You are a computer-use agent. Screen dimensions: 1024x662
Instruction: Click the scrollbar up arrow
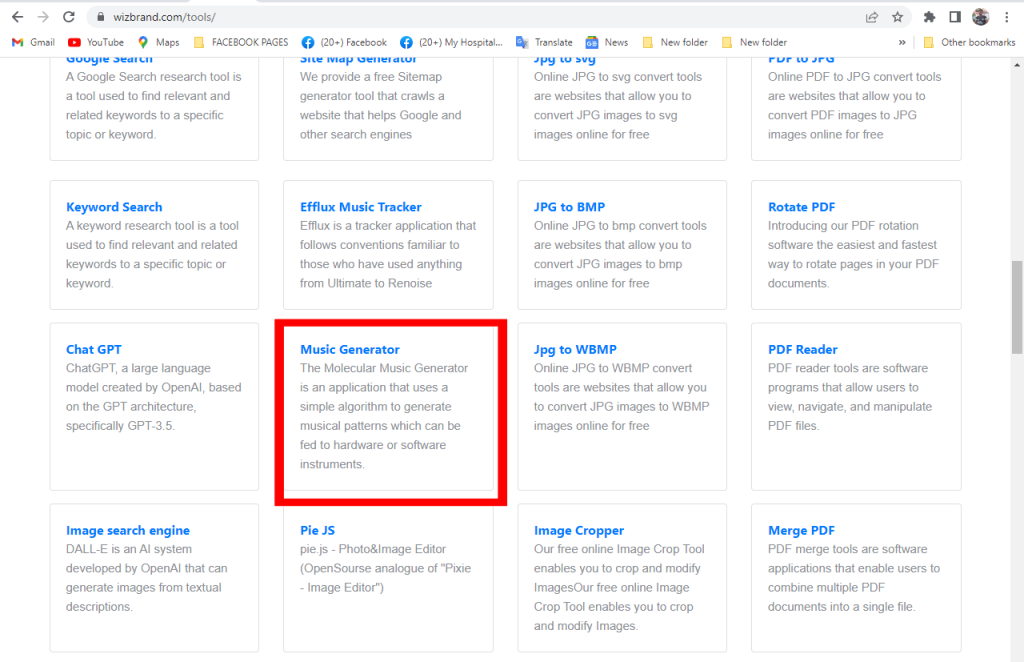1017,65
